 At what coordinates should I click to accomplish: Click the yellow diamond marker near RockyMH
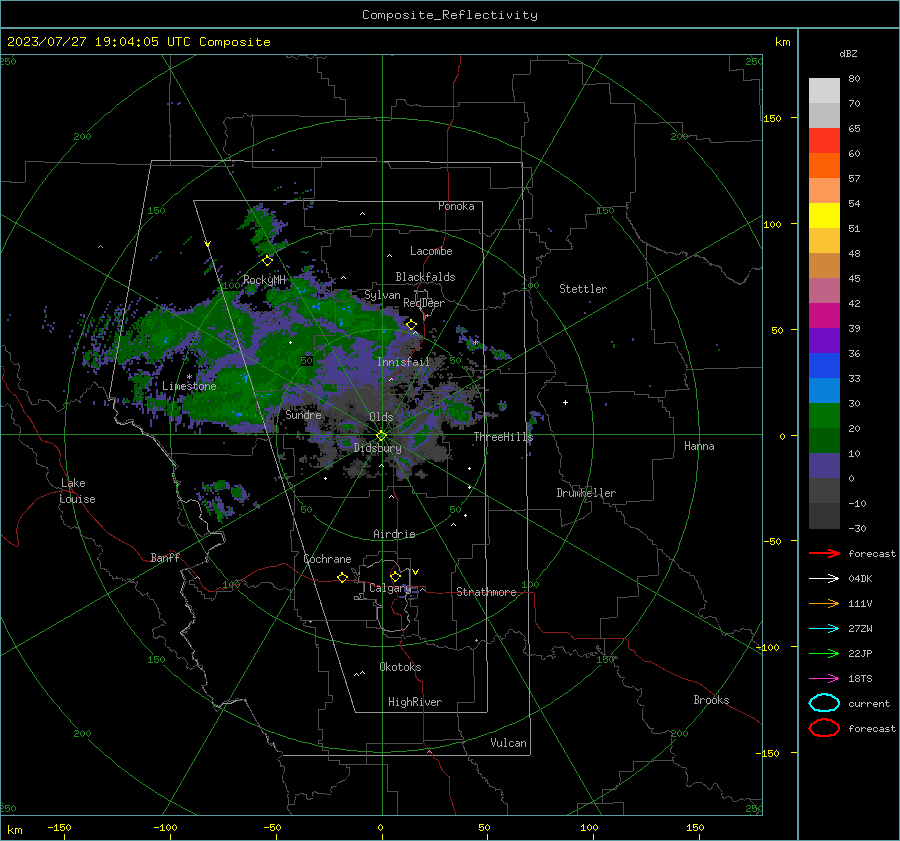[267, 261]
